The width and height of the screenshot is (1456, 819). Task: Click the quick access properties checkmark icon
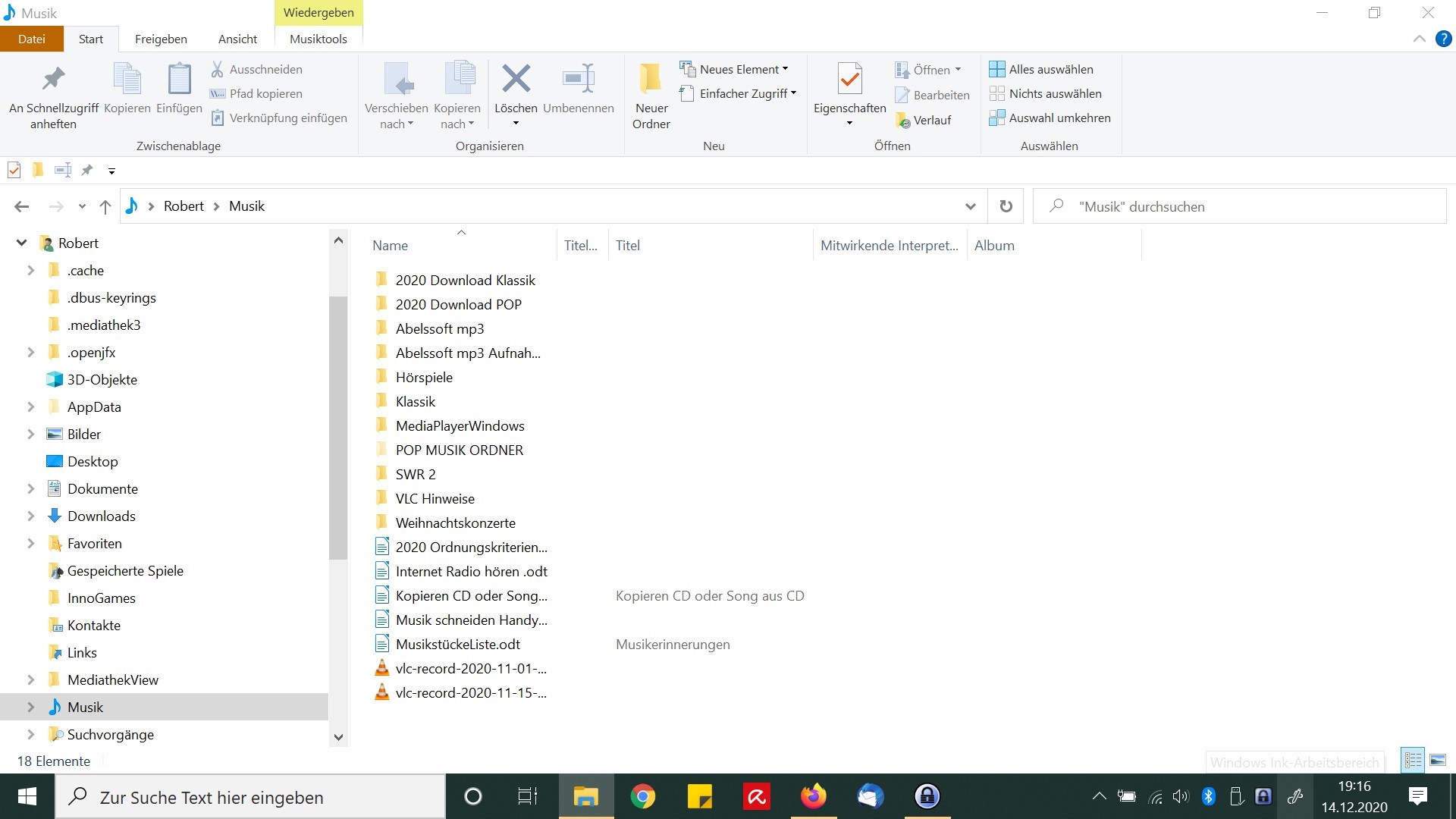(14, 170)
